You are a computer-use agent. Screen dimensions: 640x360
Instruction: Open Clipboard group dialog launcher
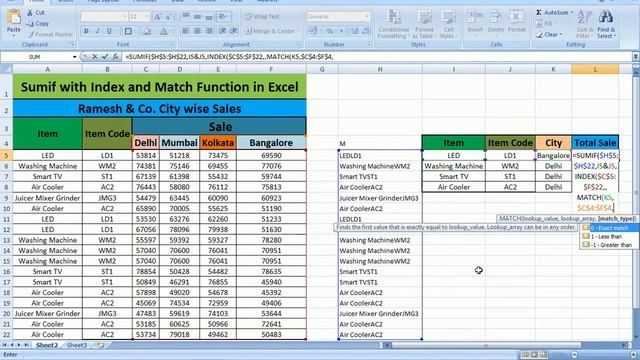(73, 44)
